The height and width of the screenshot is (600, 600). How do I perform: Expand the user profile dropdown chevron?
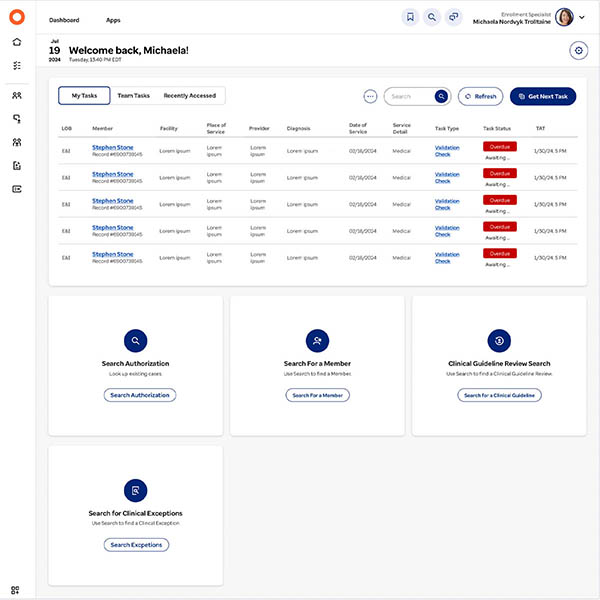[584, 18]
